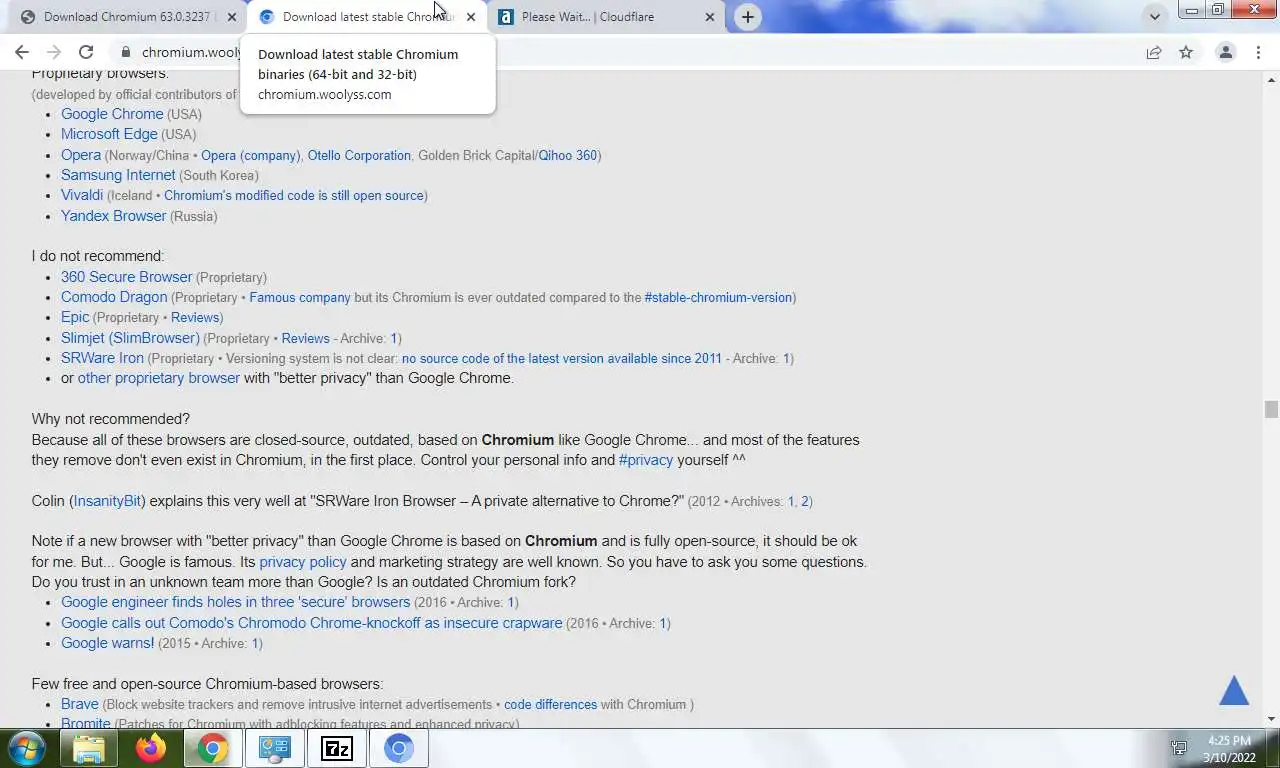The image size is (1280, 768).
Task: Click the network icon in system tray
Action: (x=1179, y=748)
